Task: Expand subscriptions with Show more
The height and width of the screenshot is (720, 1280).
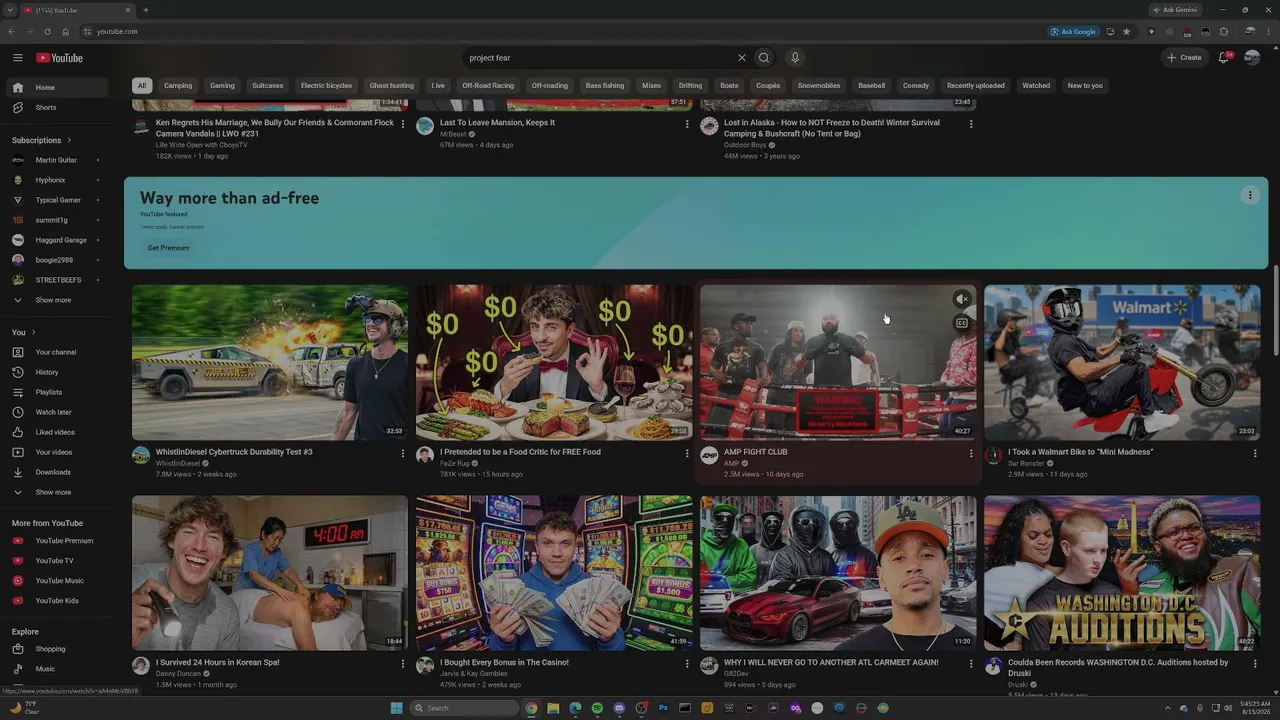Action: coord(60,300)
